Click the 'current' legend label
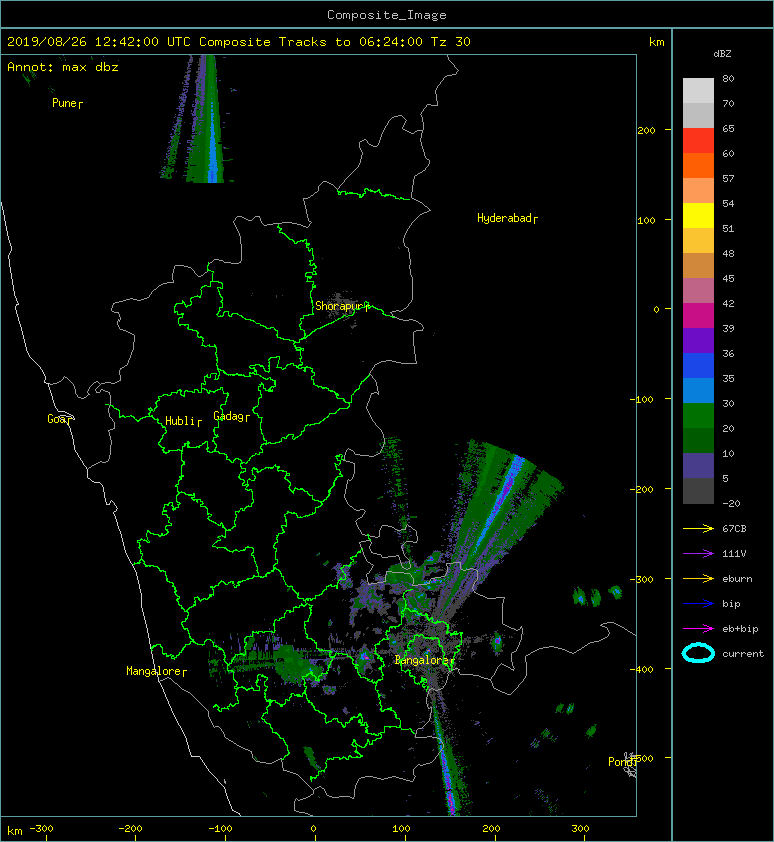The width and height of the screenshot is (774, 842). [x=743, y=654]
